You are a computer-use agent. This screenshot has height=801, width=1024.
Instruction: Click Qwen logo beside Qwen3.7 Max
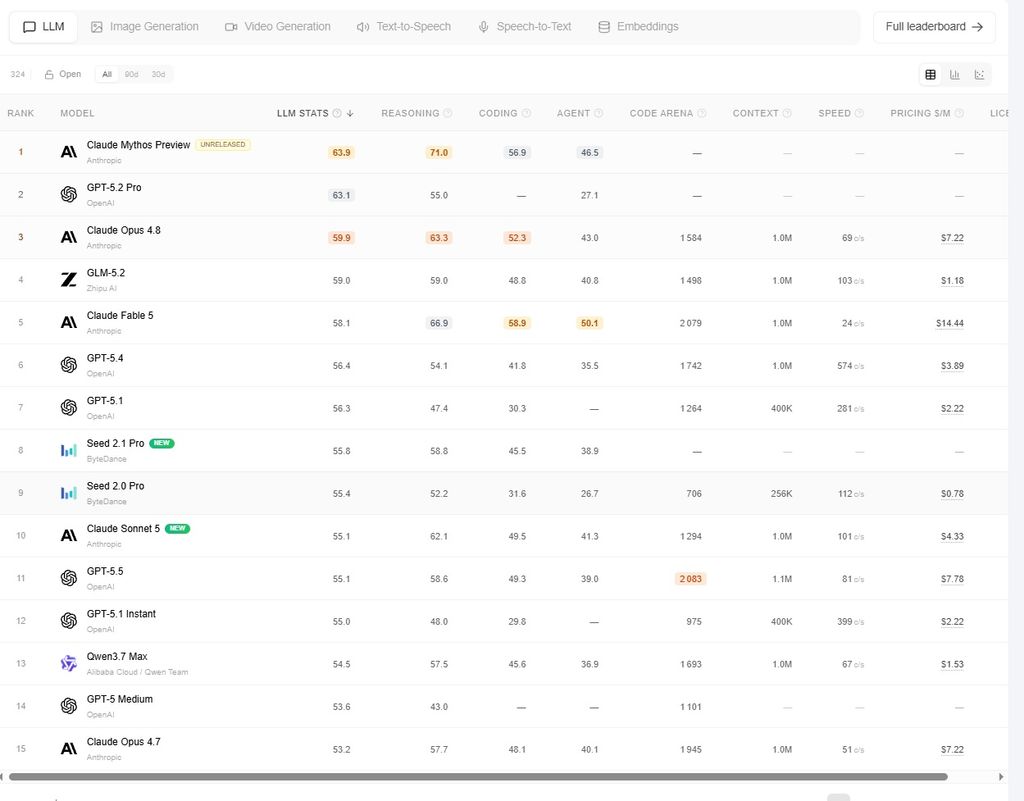(69, 664)
